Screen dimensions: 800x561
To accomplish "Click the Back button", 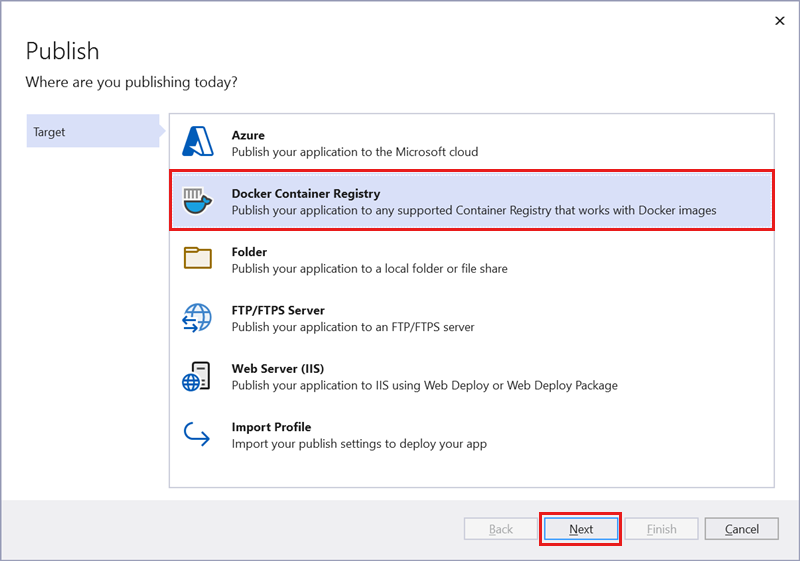I will pos(501,529).
